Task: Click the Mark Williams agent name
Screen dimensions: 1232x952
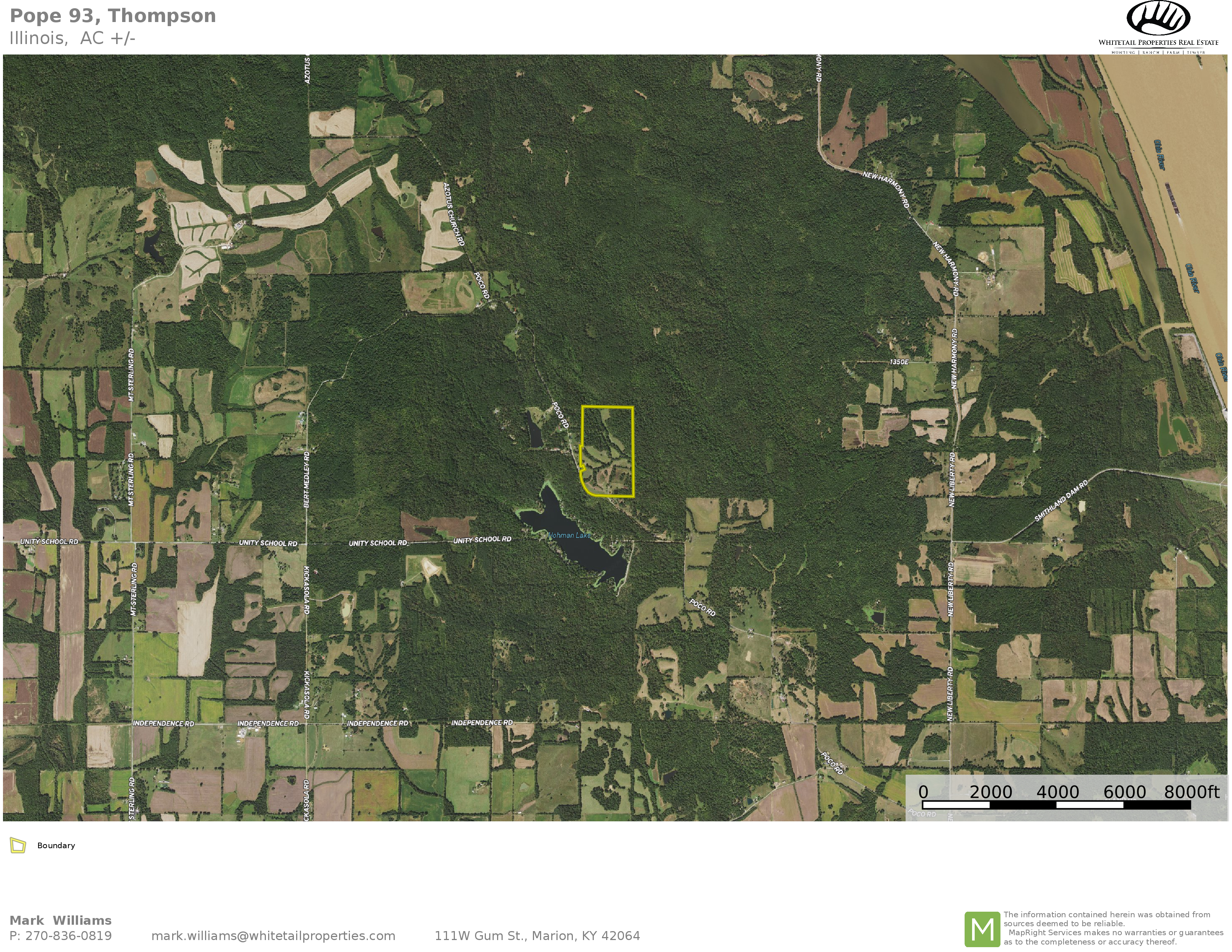Action: tap(60, 920)
